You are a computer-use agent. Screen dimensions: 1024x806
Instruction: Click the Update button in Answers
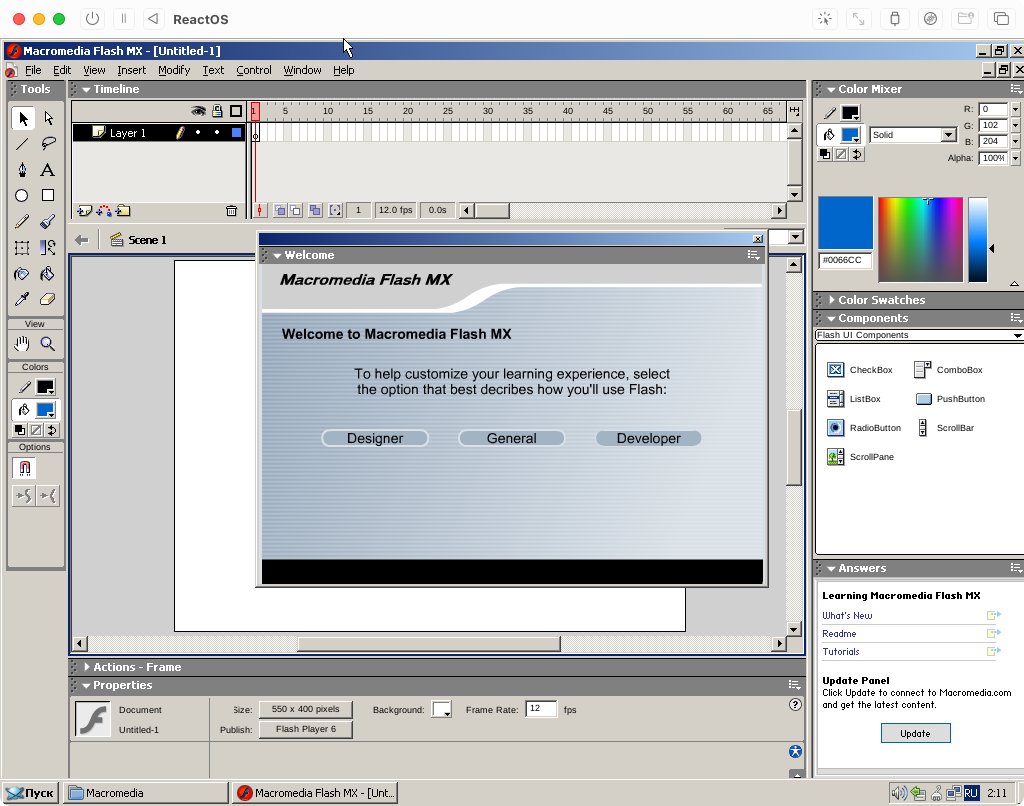tap(915, 733)
